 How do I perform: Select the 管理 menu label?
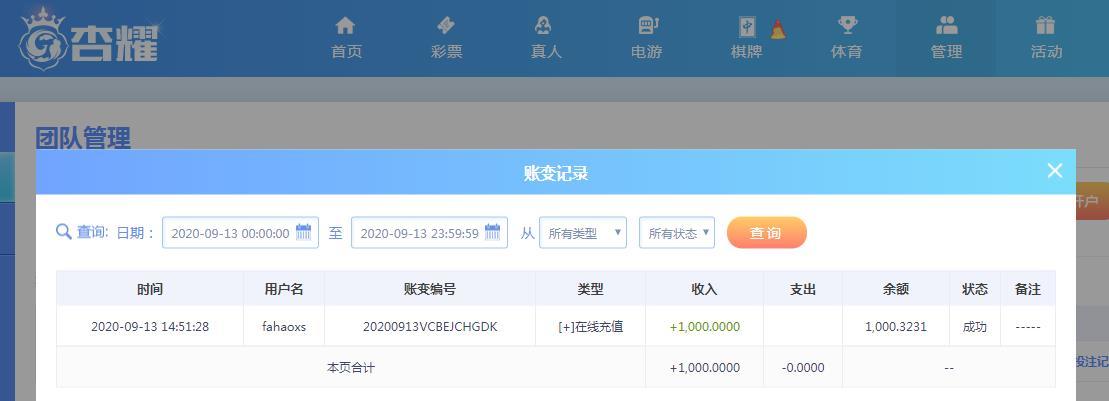(x=946, y=52)
